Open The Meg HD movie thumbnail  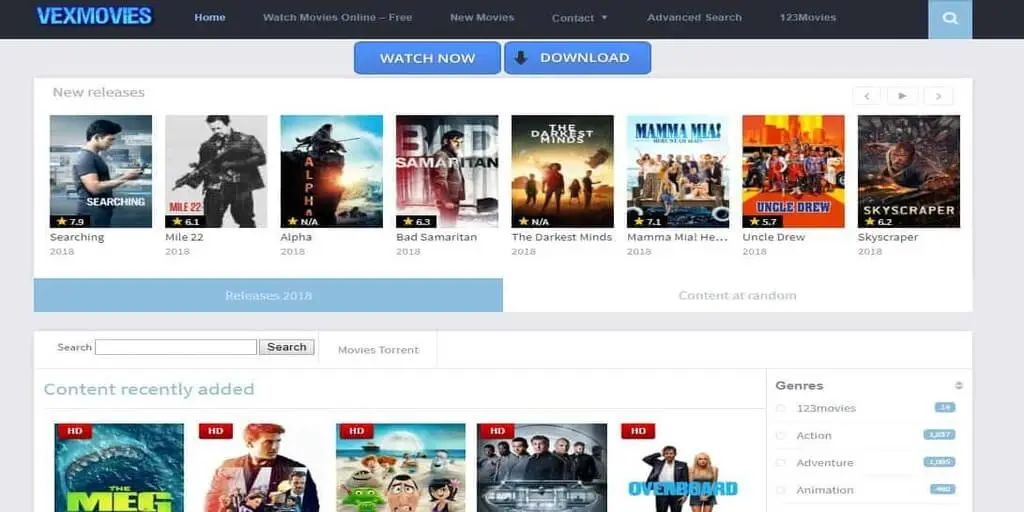119,468
